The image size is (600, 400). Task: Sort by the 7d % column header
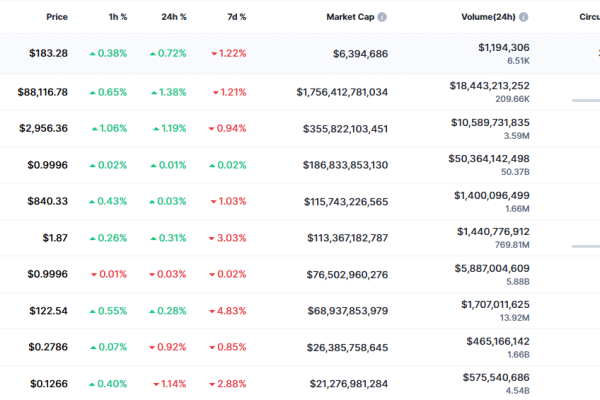[x=236, y=17]
